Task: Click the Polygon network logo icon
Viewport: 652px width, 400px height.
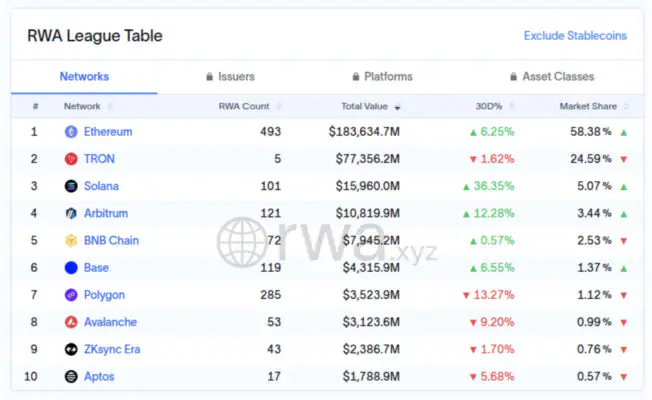Action: tap(71, 295)
